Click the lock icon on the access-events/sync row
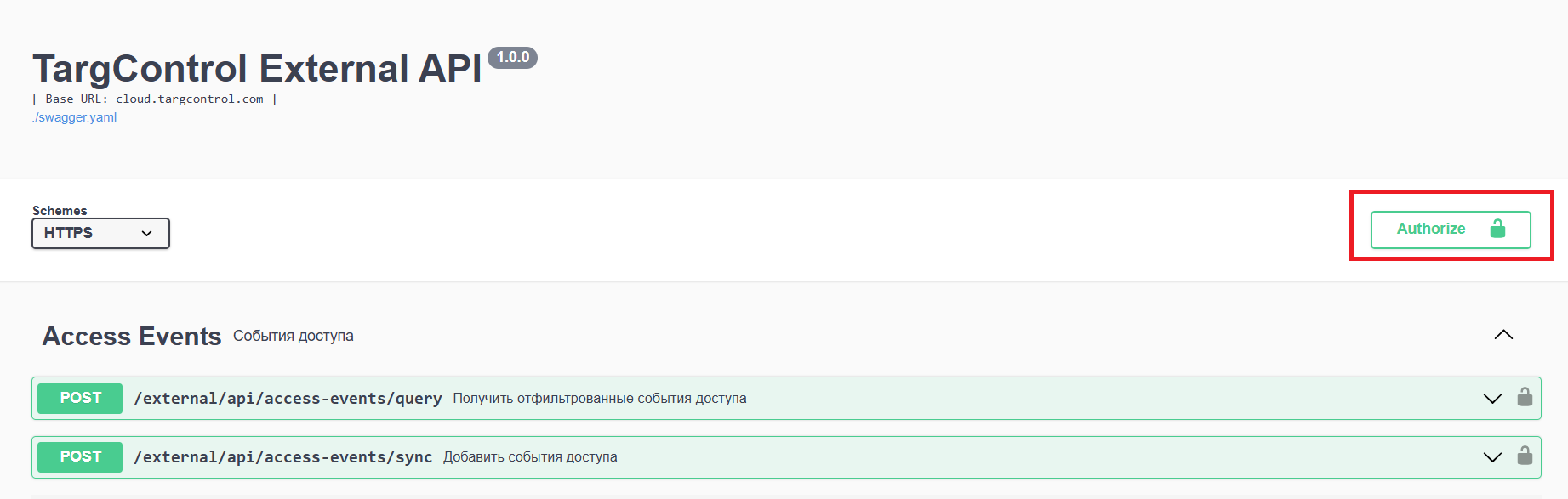 click(x=1525, y=456)
